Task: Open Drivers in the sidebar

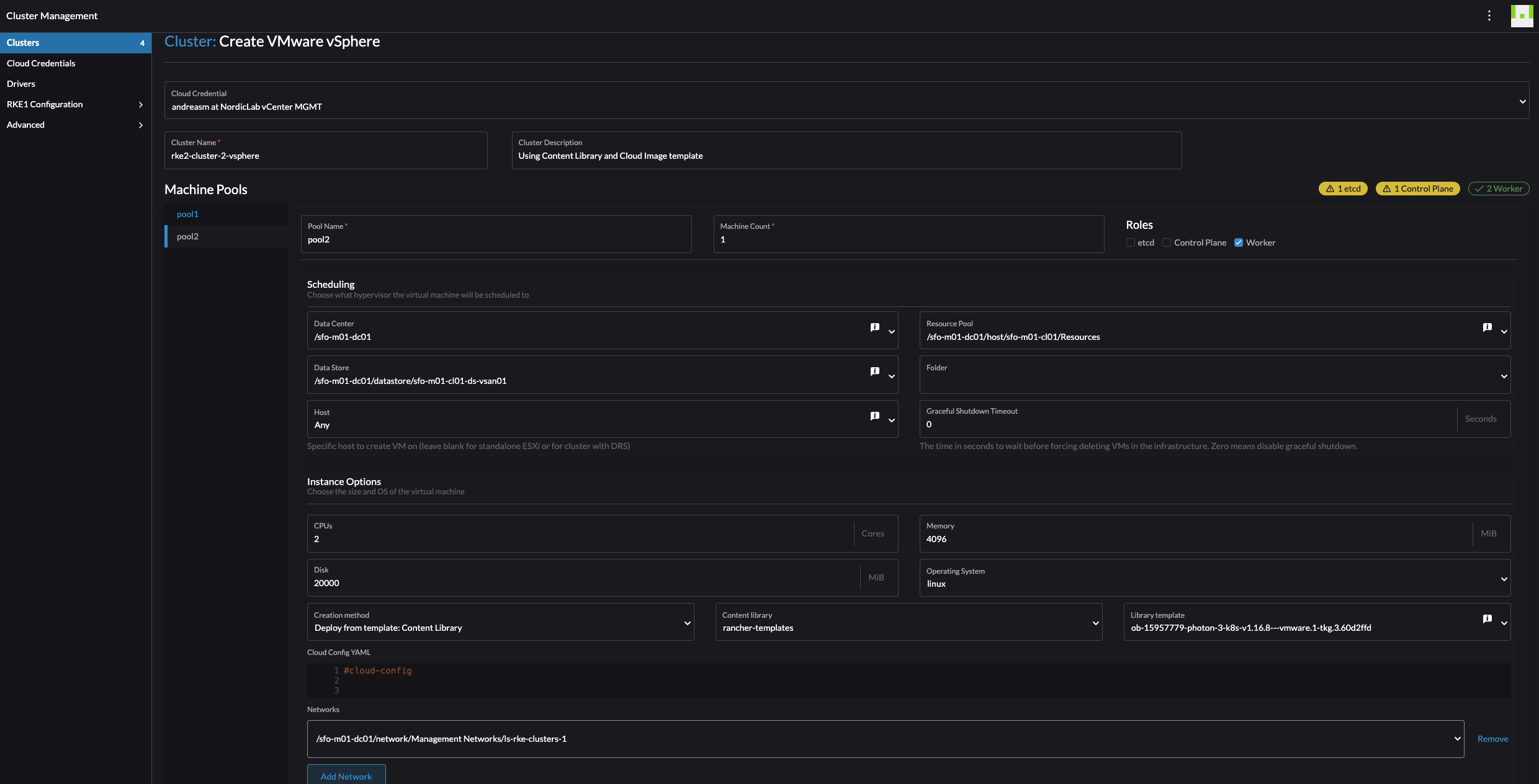Action: click(x=76, y=84)
